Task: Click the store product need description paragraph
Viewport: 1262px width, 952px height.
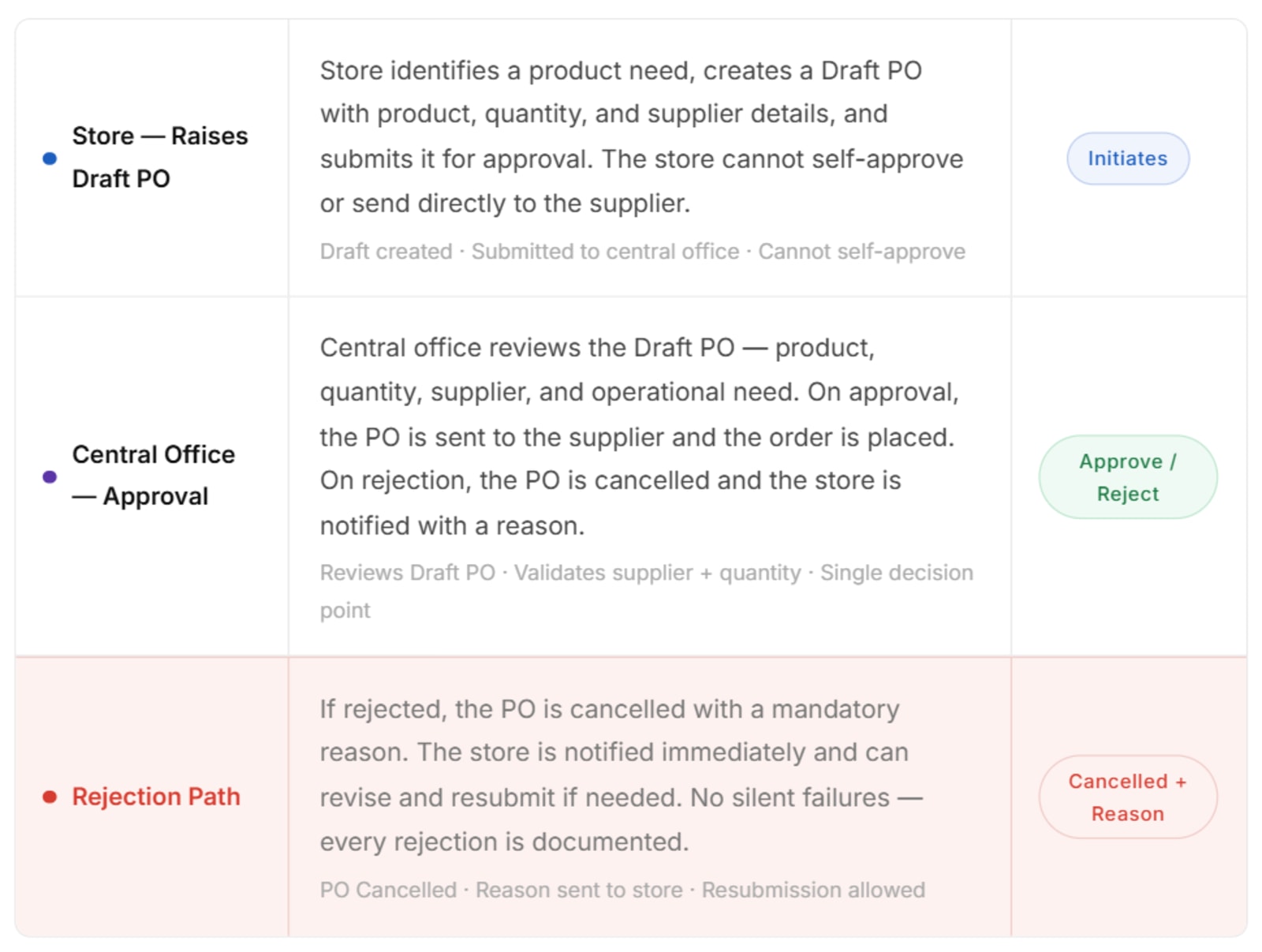Action: click(641, 136)
